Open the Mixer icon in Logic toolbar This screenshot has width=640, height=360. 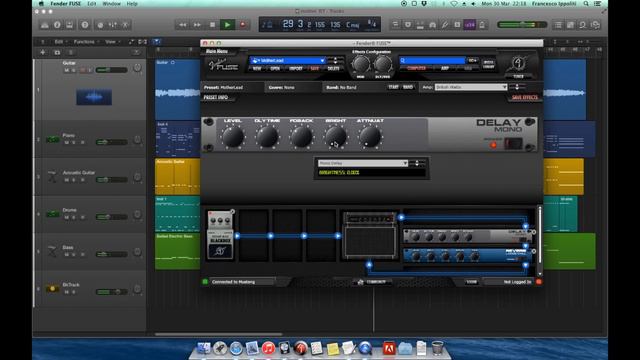pyautogui.click(x=113, y=25)
